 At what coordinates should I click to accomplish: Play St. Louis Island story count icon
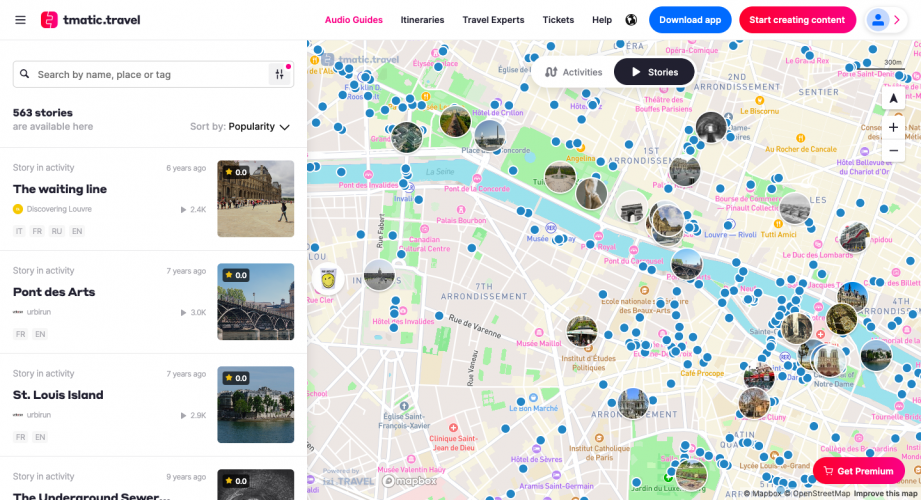183,415
